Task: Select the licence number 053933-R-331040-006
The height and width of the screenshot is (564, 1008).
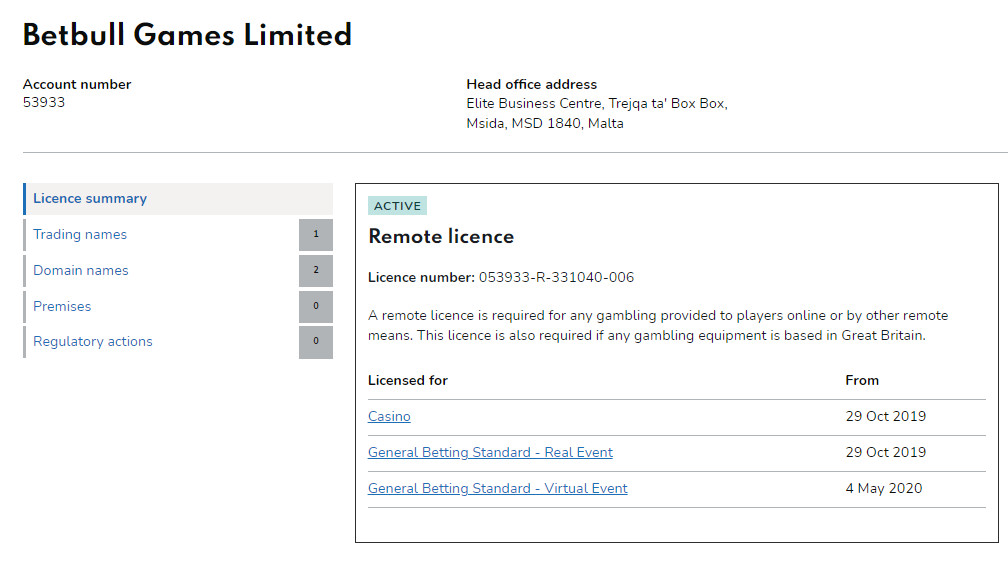Action: click(x=556, y=278)
